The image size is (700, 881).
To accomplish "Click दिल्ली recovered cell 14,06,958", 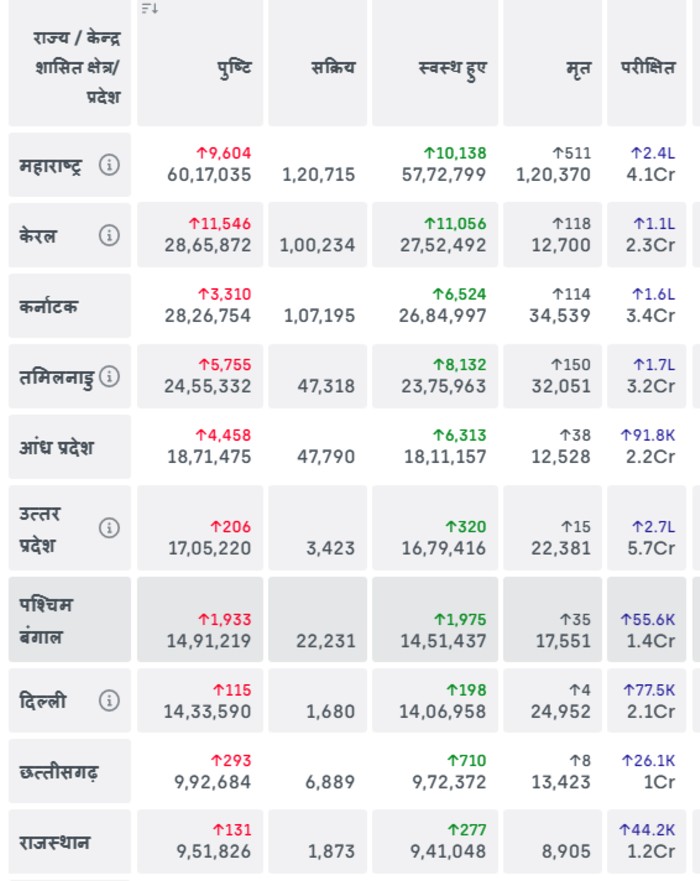I will coord(443,712).
